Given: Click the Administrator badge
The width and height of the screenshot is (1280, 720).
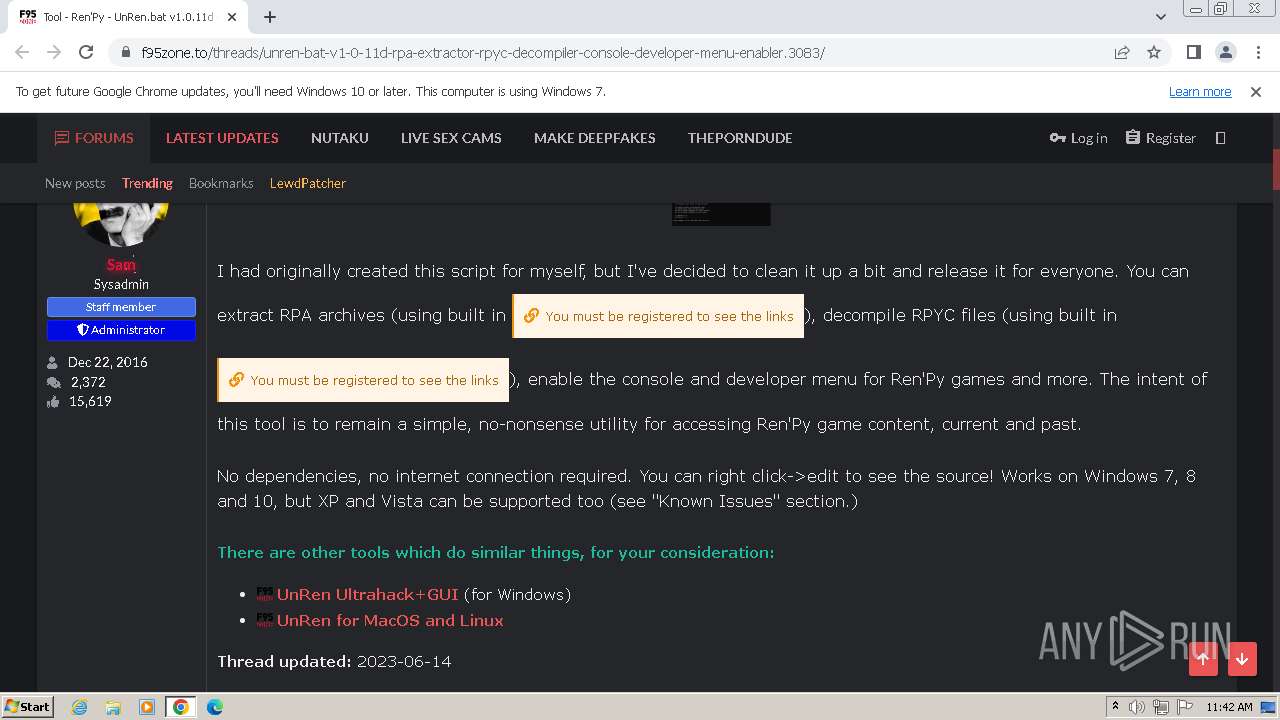Looking at the screenshot, I should tap(121, 330).
